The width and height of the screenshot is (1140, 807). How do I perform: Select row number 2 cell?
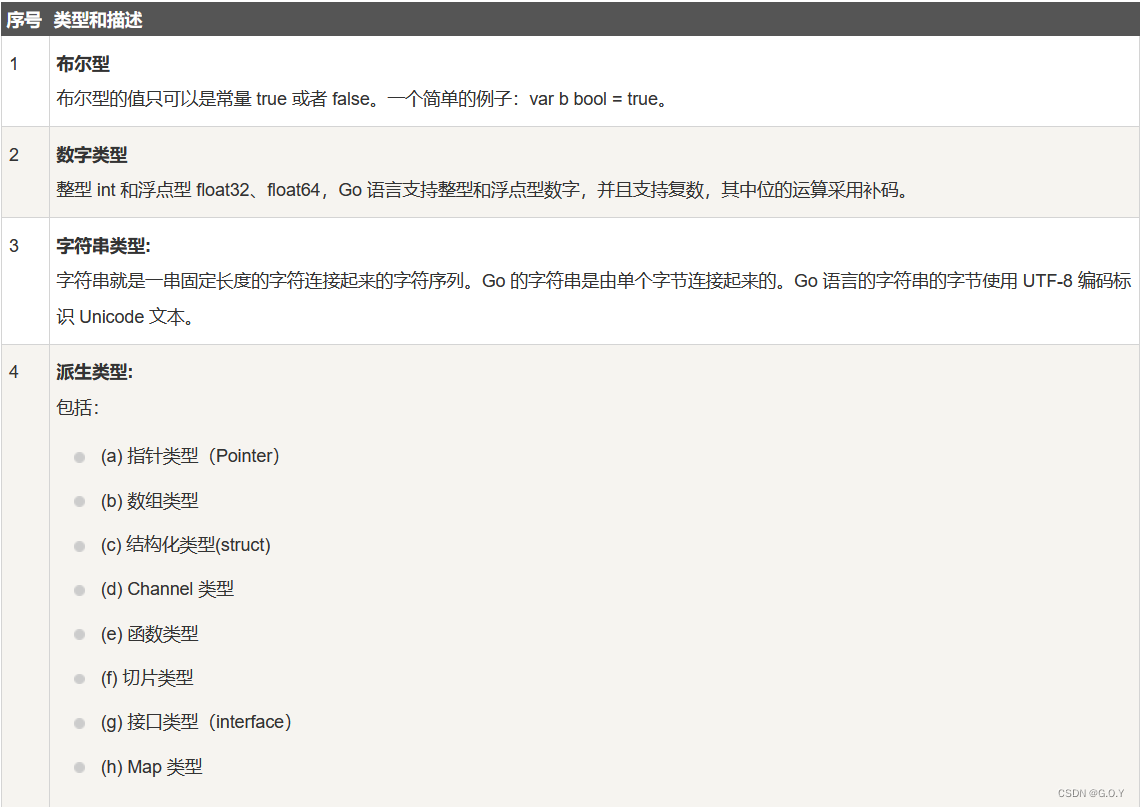pyautogui.click(x=25, y=172)
